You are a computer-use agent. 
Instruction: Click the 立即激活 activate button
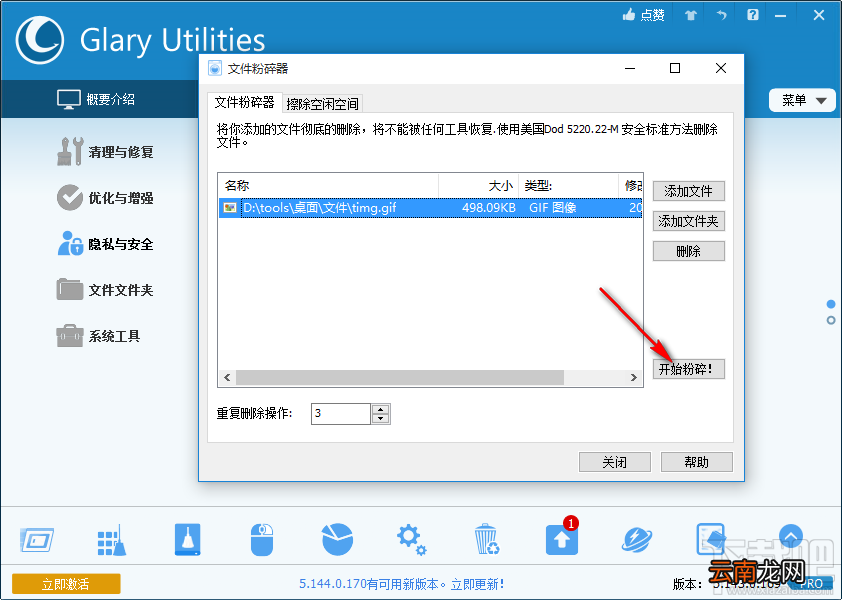tap(66, 584)
